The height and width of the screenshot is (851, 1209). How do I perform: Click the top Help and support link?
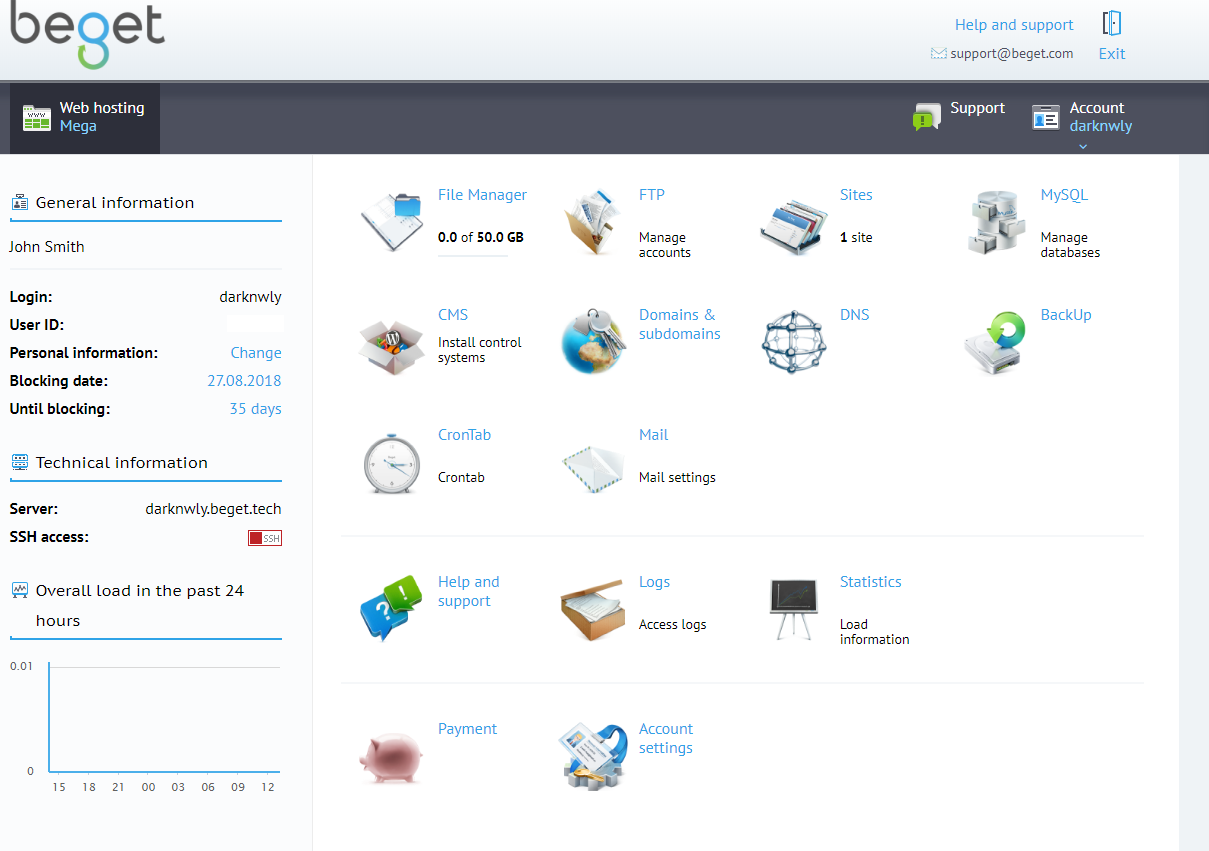point(1014,25)
